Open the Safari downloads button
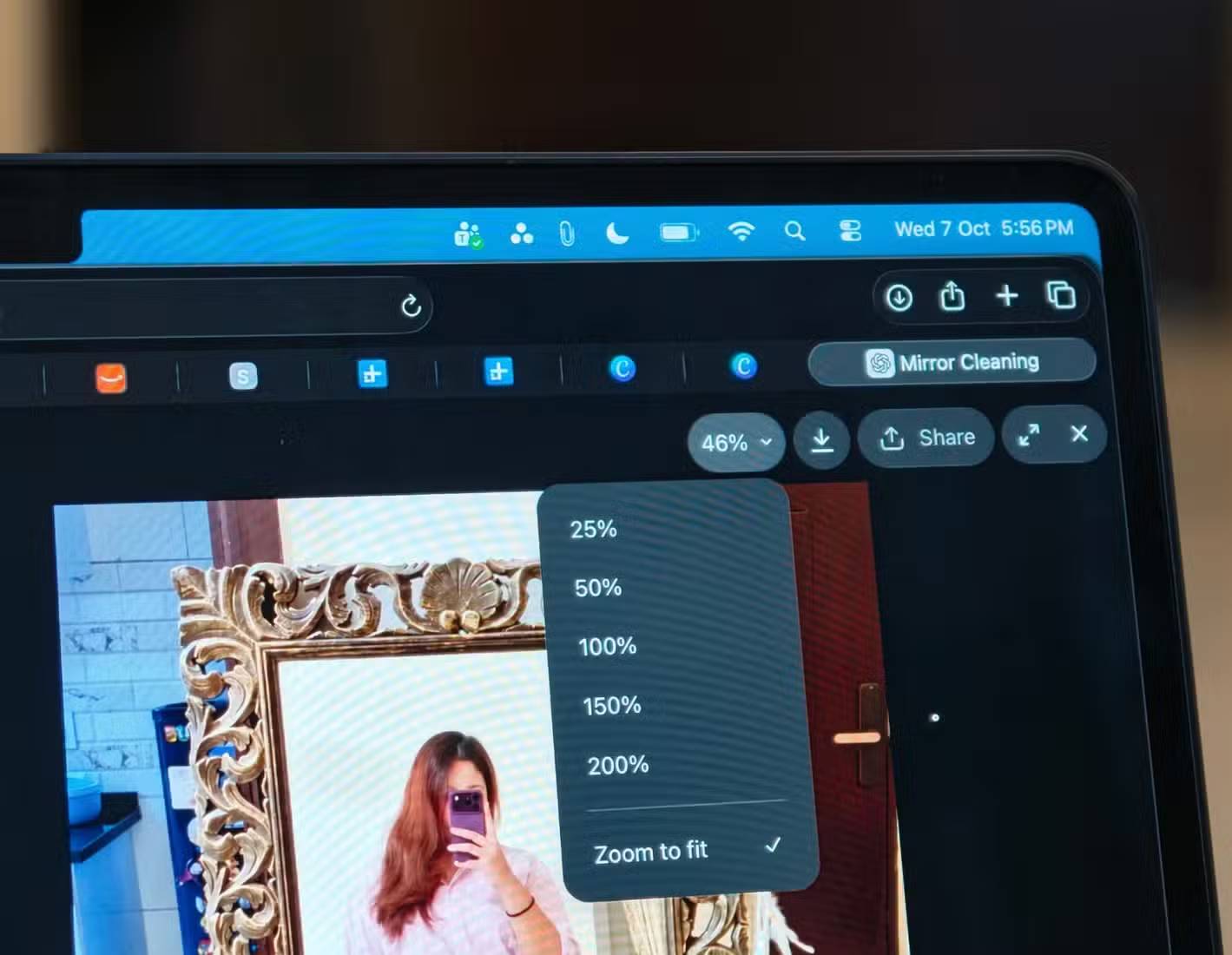 click(x=899, y=298)
